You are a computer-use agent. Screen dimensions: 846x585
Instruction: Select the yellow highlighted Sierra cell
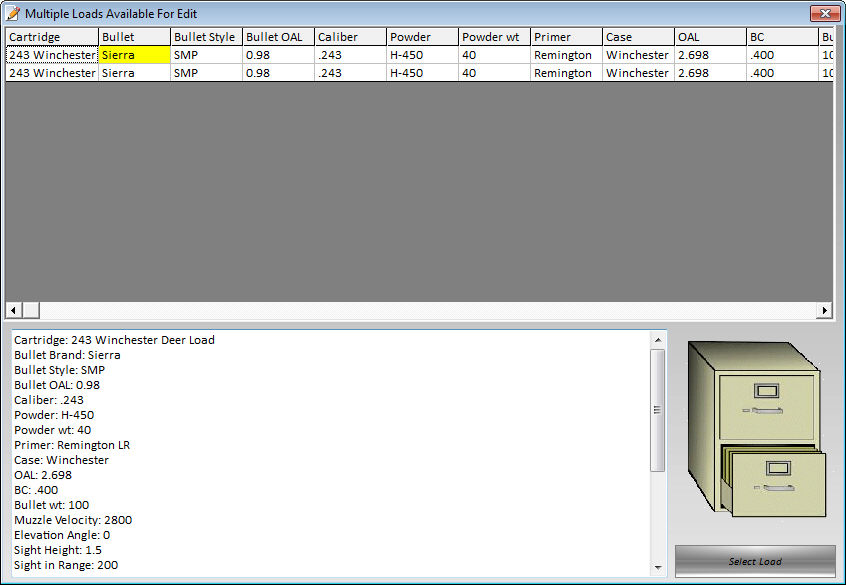pyautogui.click(x=134, y=55)
